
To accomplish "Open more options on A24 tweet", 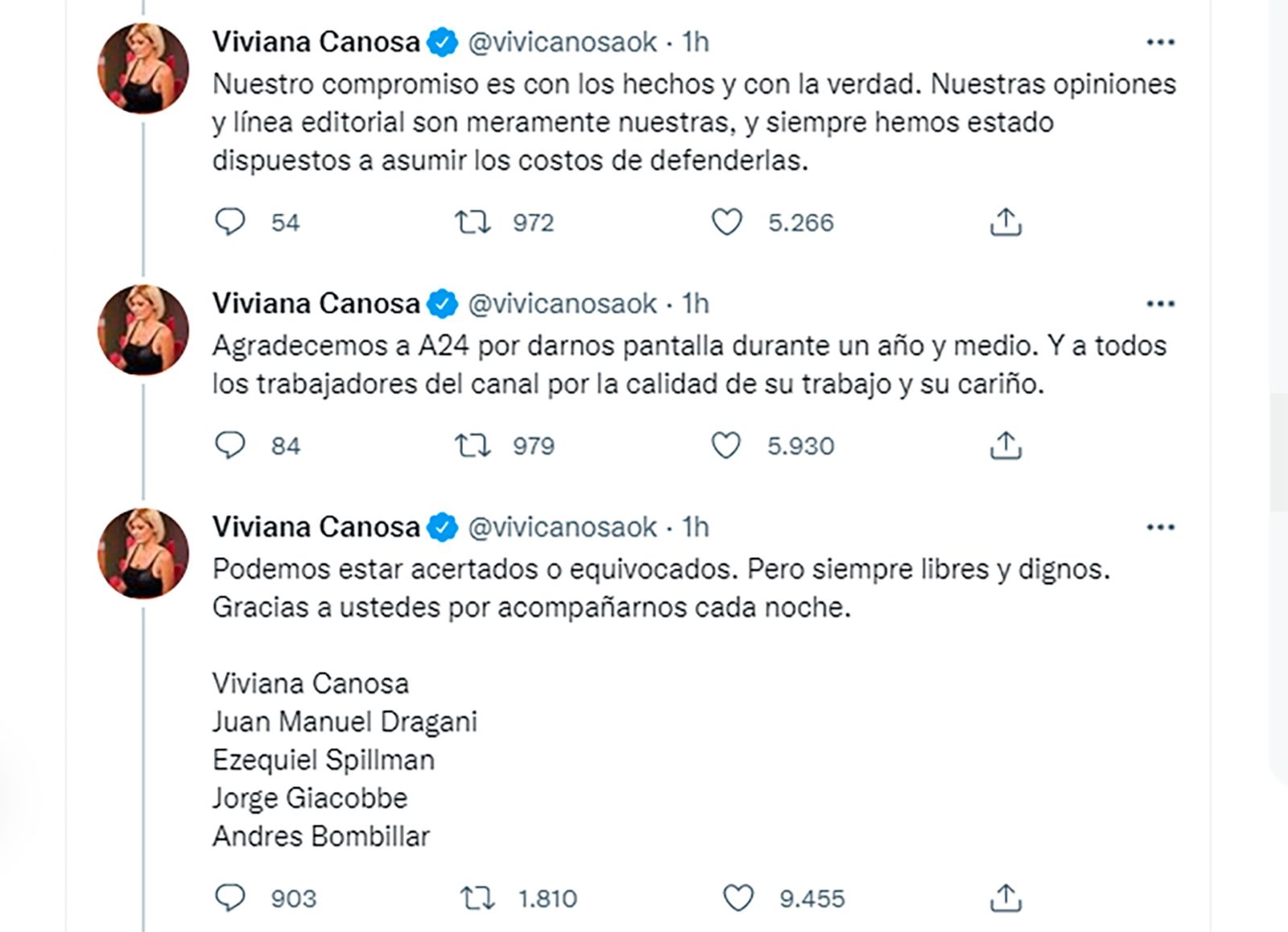I will (1160, 303).
